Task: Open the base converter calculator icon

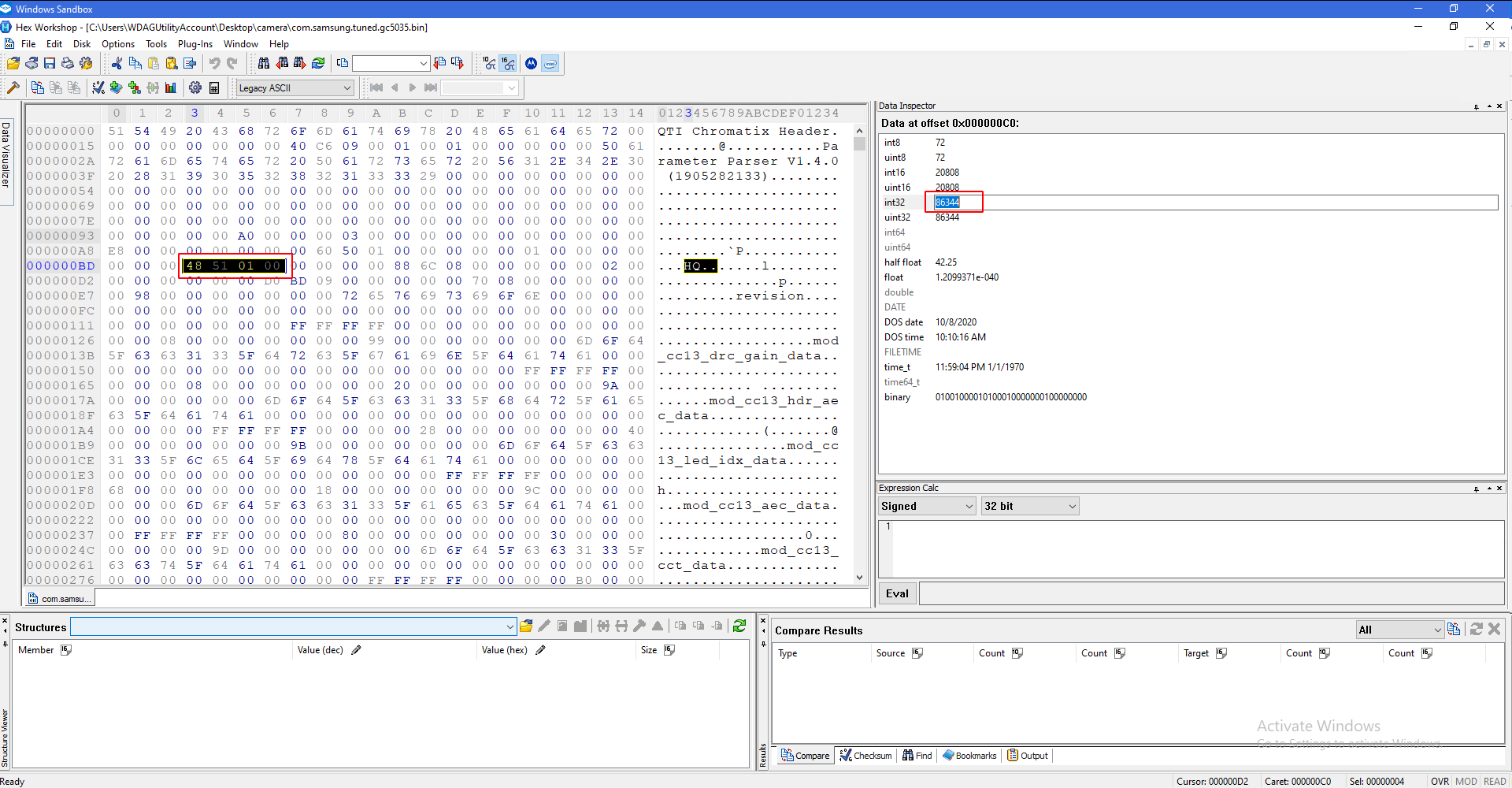Action: [214, 87]
